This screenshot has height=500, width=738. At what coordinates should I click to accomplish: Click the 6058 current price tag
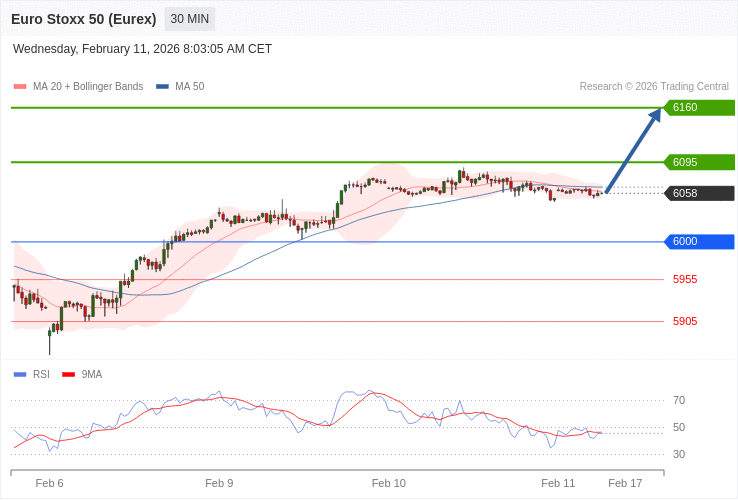[699, 193]
